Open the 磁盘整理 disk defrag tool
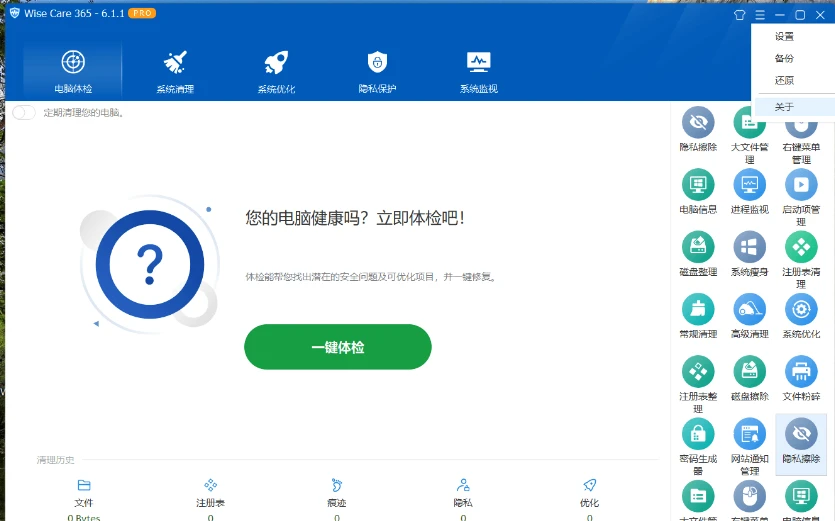This screenshot has width=835, height=521. coord(698,247)
